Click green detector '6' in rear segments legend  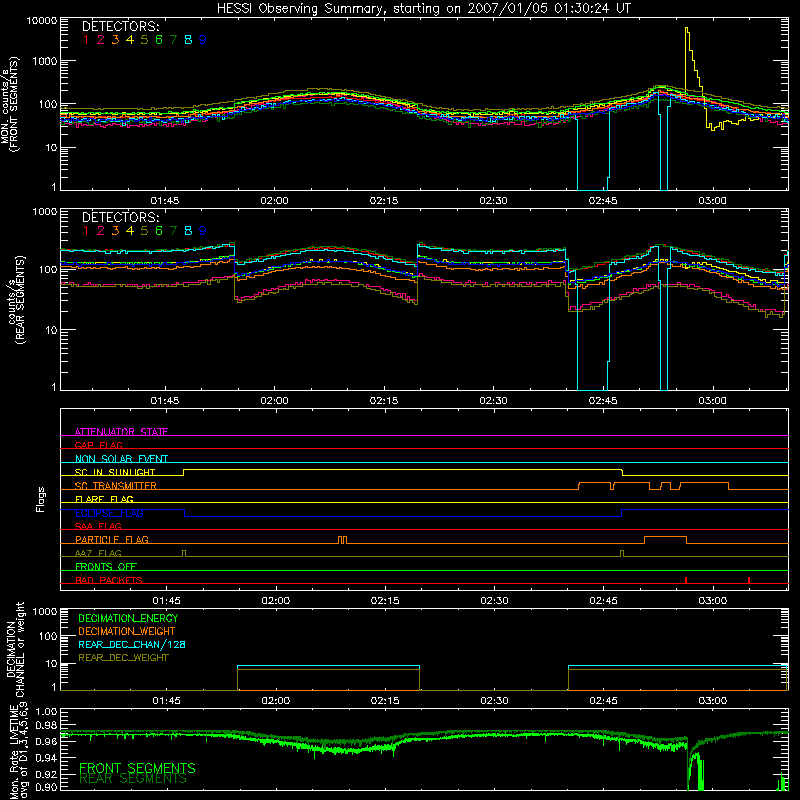pos(159,231)
